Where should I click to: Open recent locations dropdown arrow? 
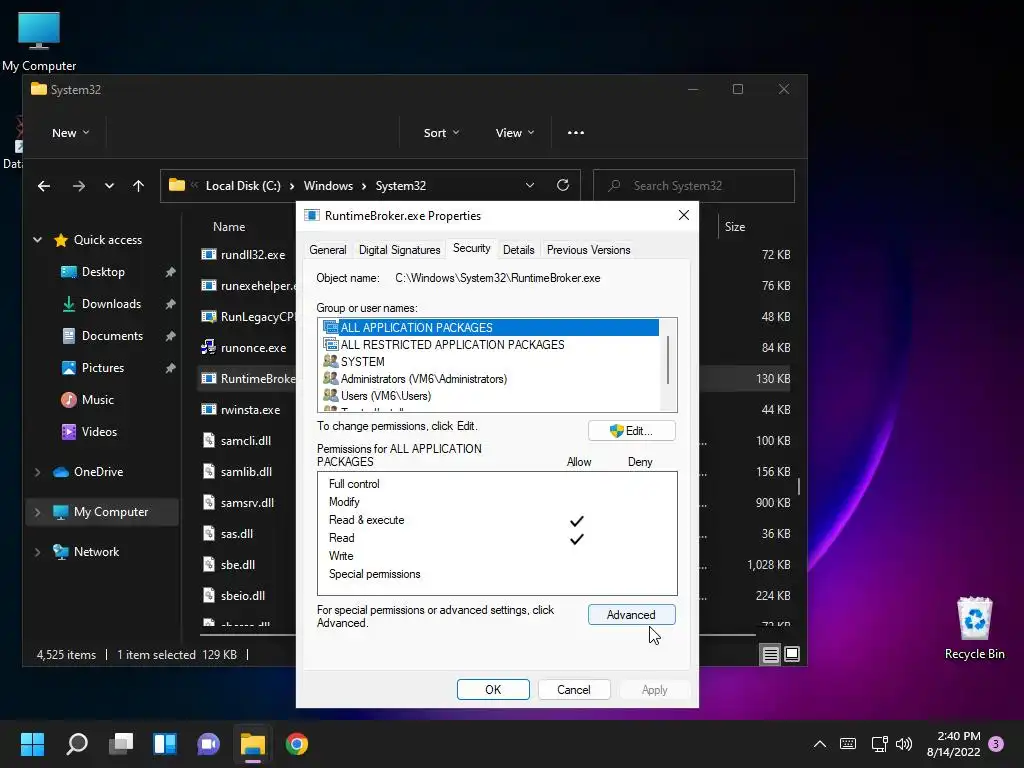point(109,186)
